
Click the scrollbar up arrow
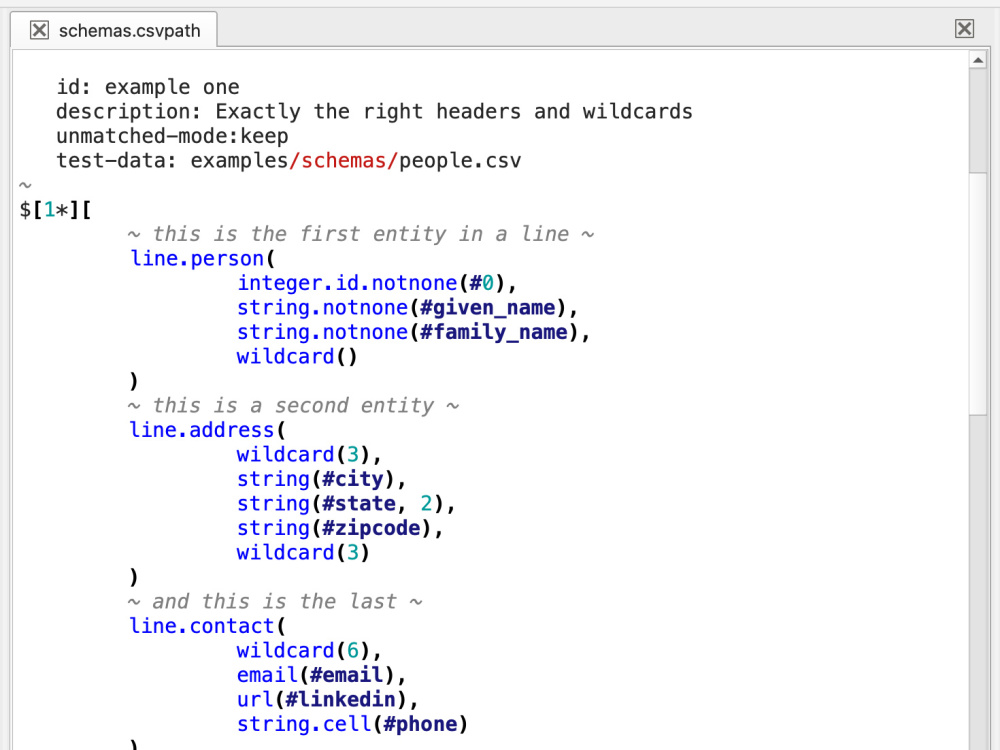pos(978,60)
